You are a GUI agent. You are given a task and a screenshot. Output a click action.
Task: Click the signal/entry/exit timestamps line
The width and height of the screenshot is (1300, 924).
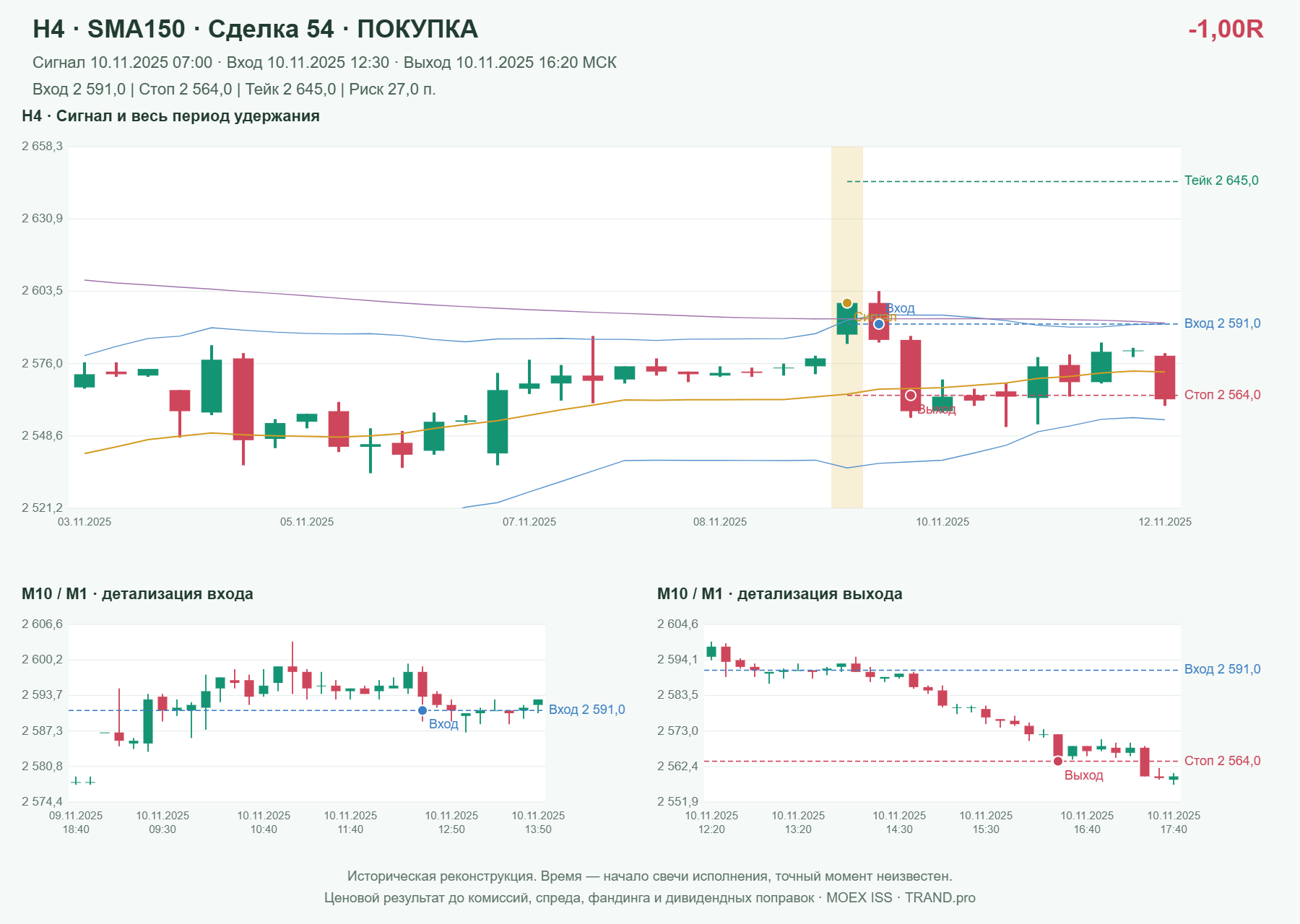324,63
